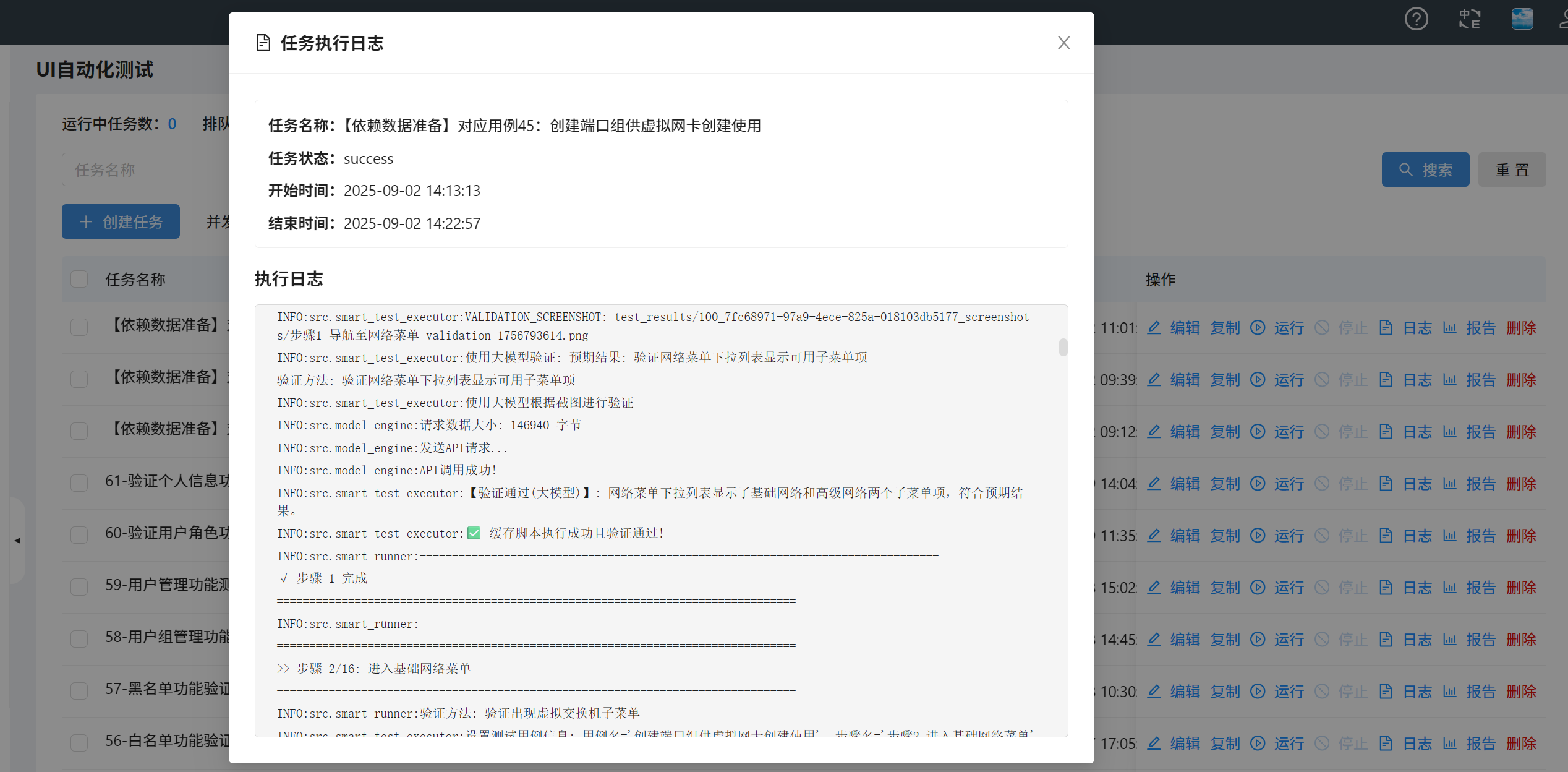1568x772 pixels.
Task: Click the start time 2025-09-02 14:13:13
Action: click(x=412, y=191)
